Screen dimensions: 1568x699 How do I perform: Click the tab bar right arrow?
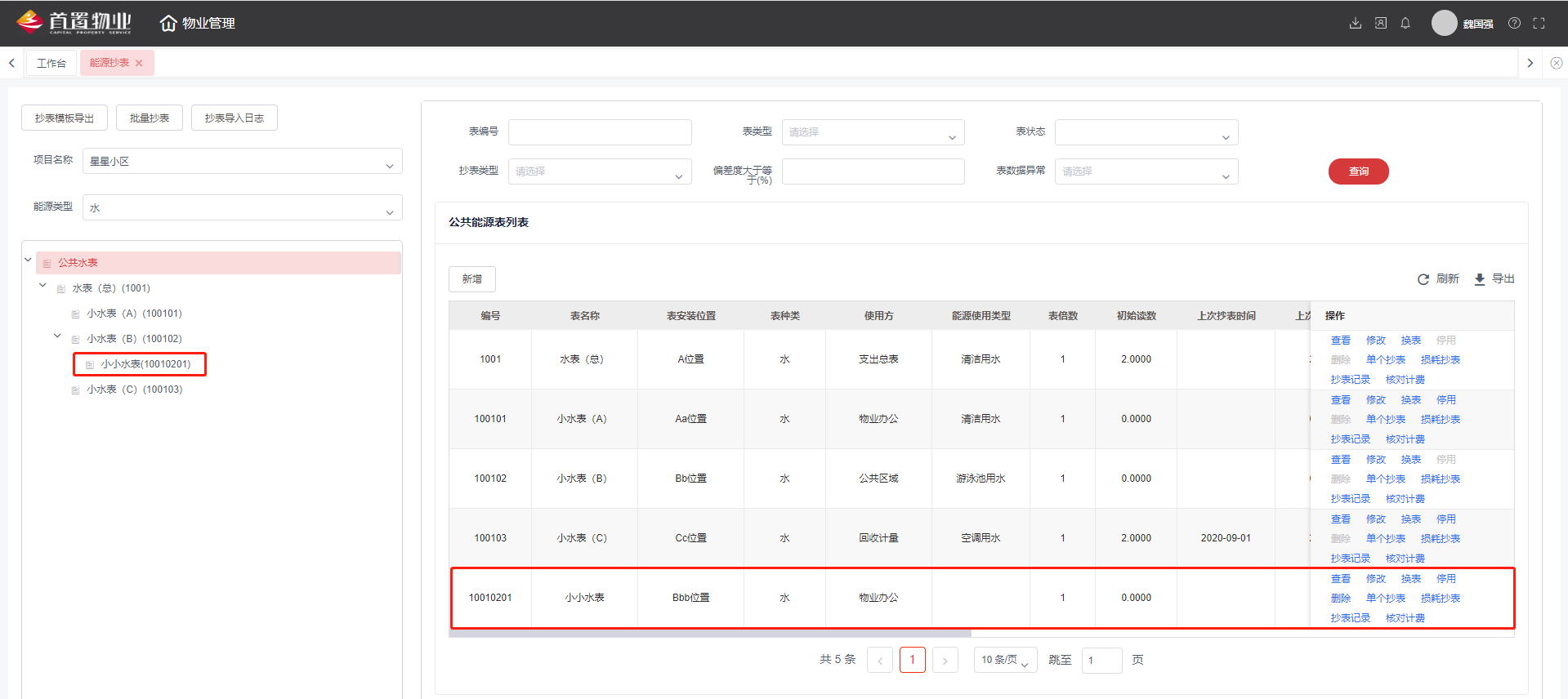(1530, 63)
